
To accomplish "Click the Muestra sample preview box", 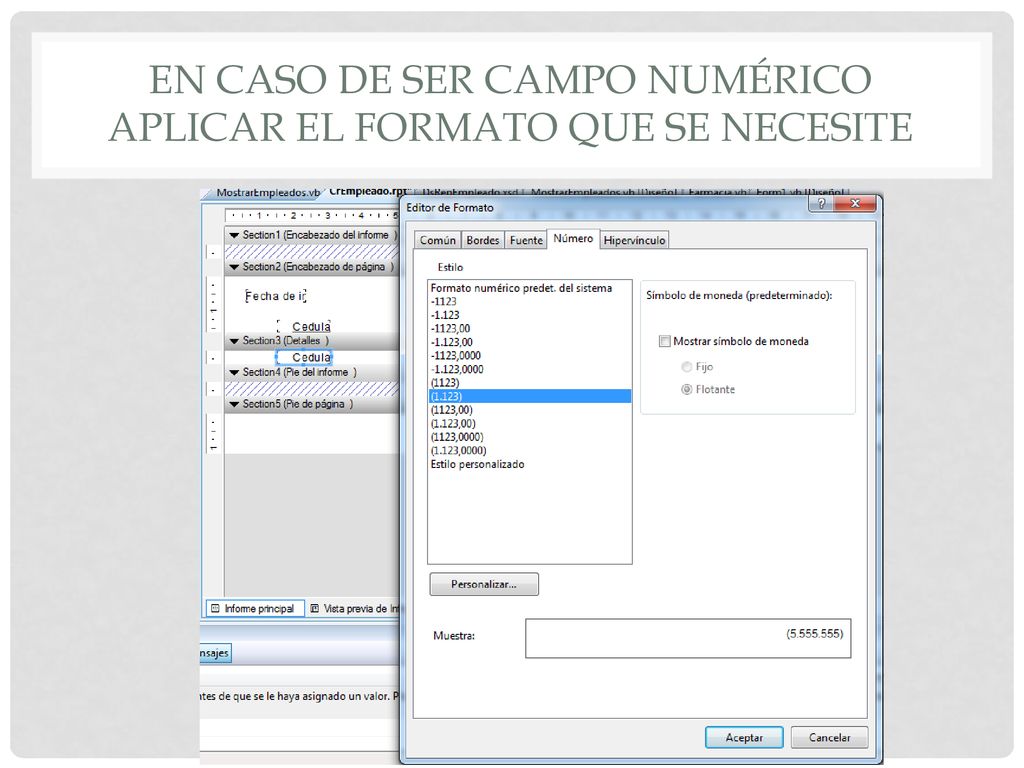I will click(688, 638).
